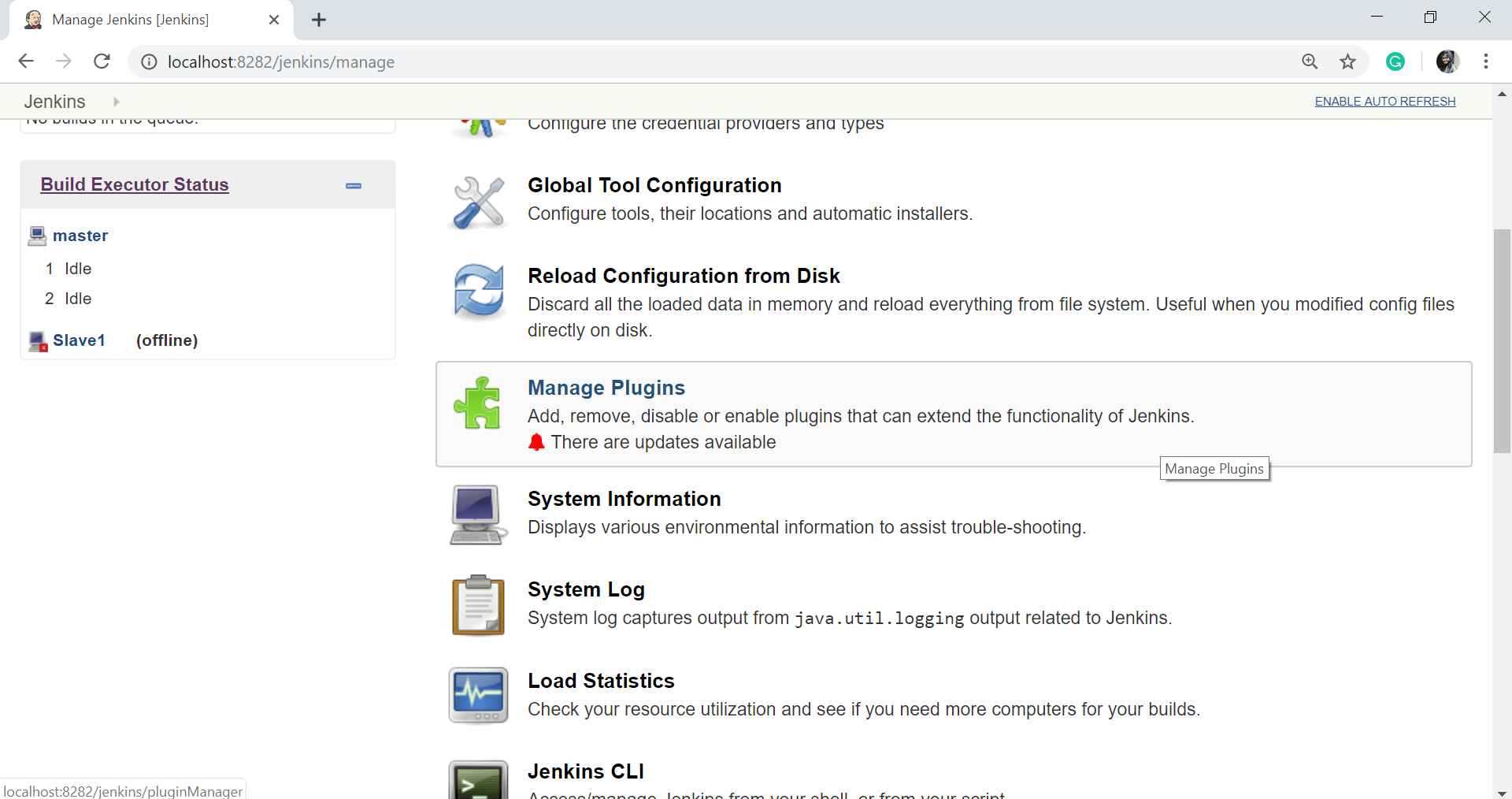Click the scrollbar up arrow

[x=1502, y=92]
